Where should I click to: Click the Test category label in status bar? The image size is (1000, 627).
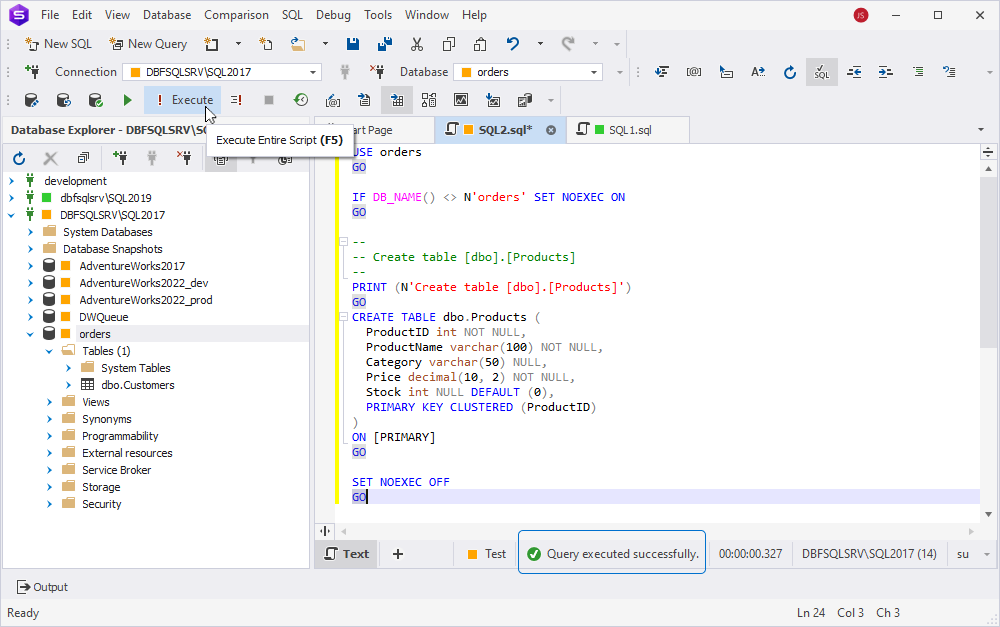(495, 554)
